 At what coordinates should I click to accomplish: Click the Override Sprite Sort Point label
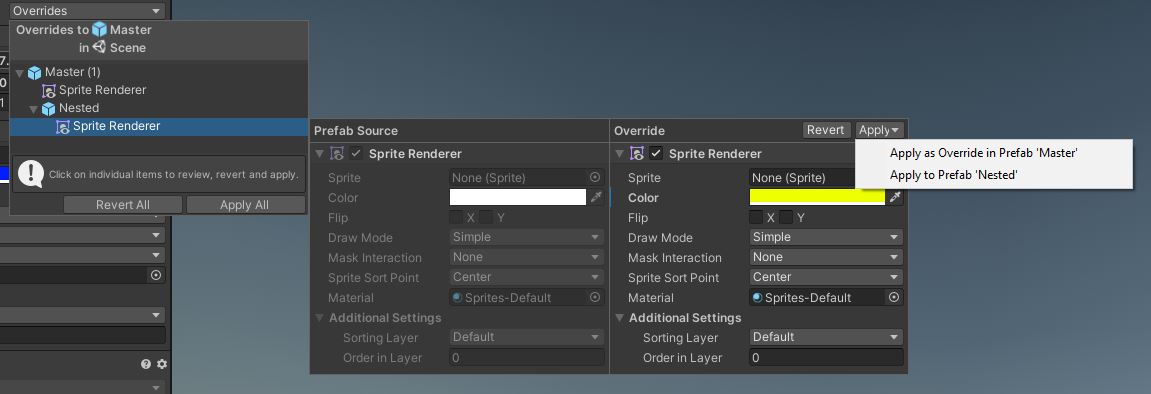click(x=673, y=277)
